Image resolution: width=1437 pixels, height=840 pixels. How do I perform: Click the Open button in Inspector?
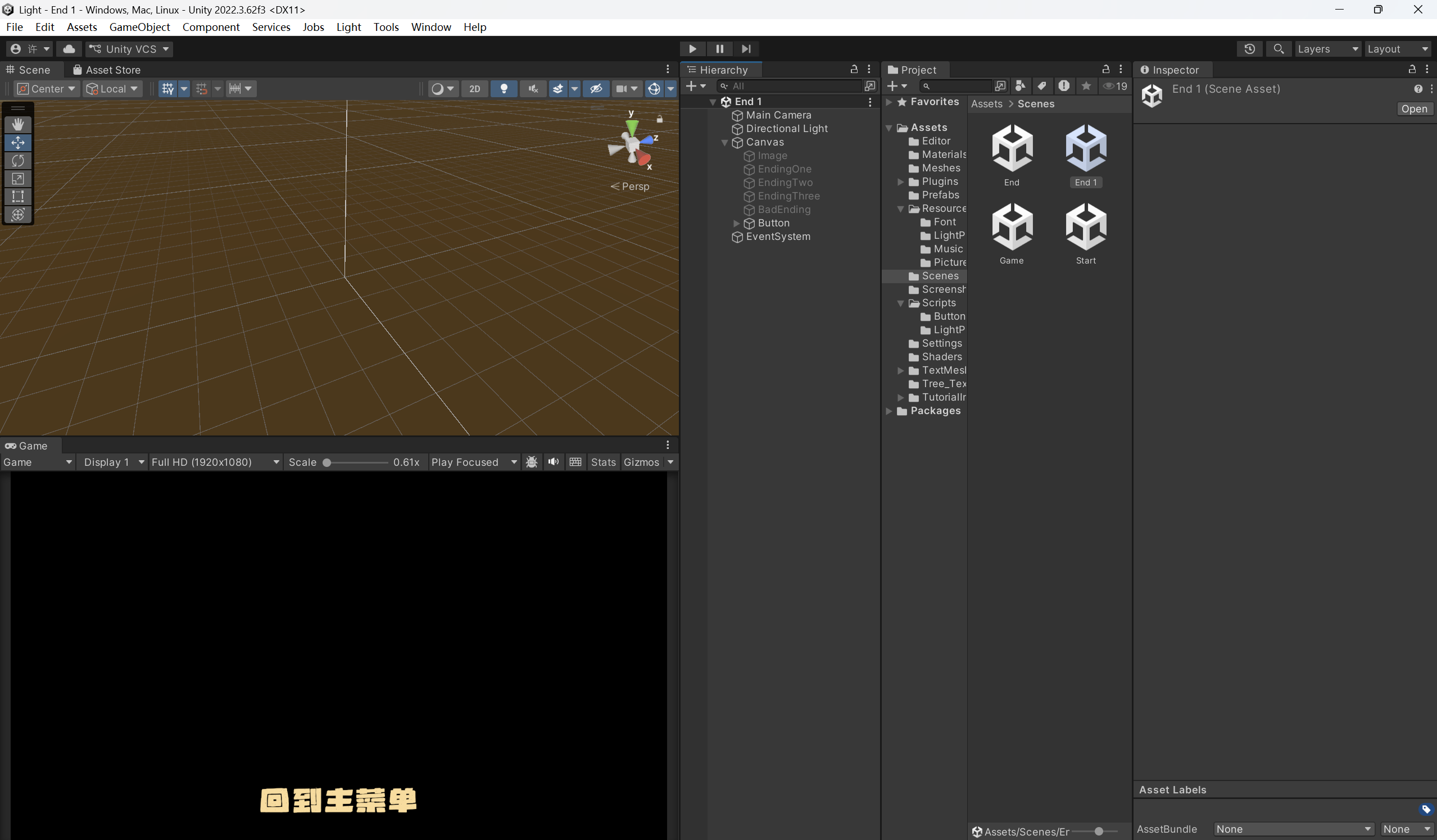coord(1414,108)
